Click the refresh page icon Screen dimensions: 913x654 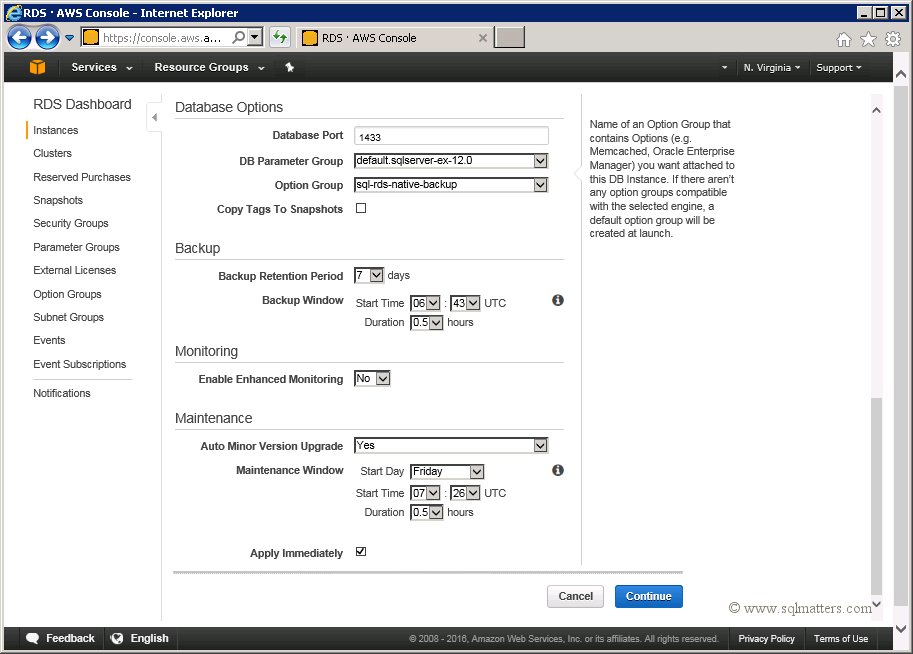(x=280, y=38)
